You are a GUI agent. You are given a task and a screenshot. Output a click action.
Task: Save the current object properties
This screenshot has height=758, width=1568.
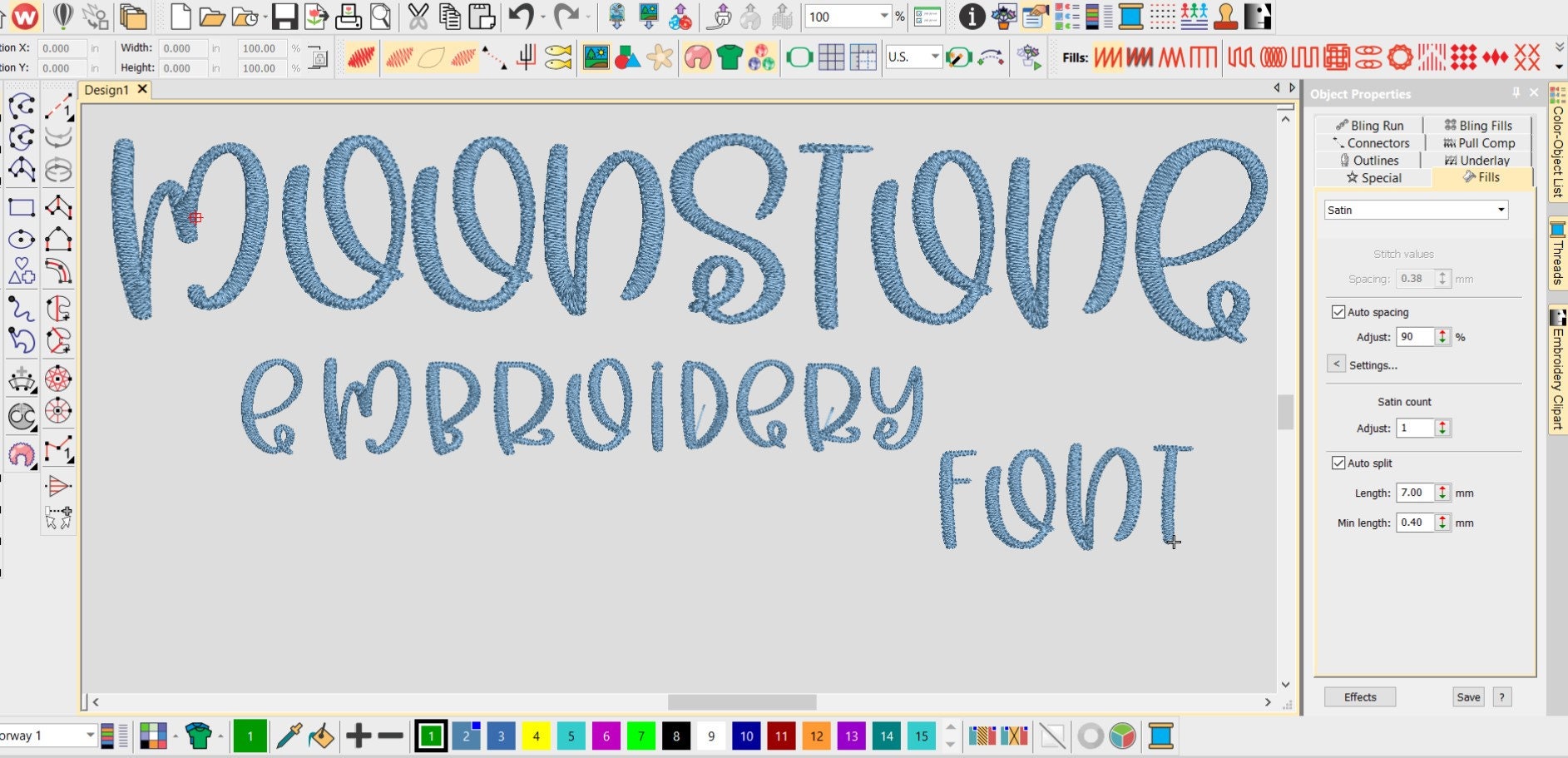click(1468, 697)
